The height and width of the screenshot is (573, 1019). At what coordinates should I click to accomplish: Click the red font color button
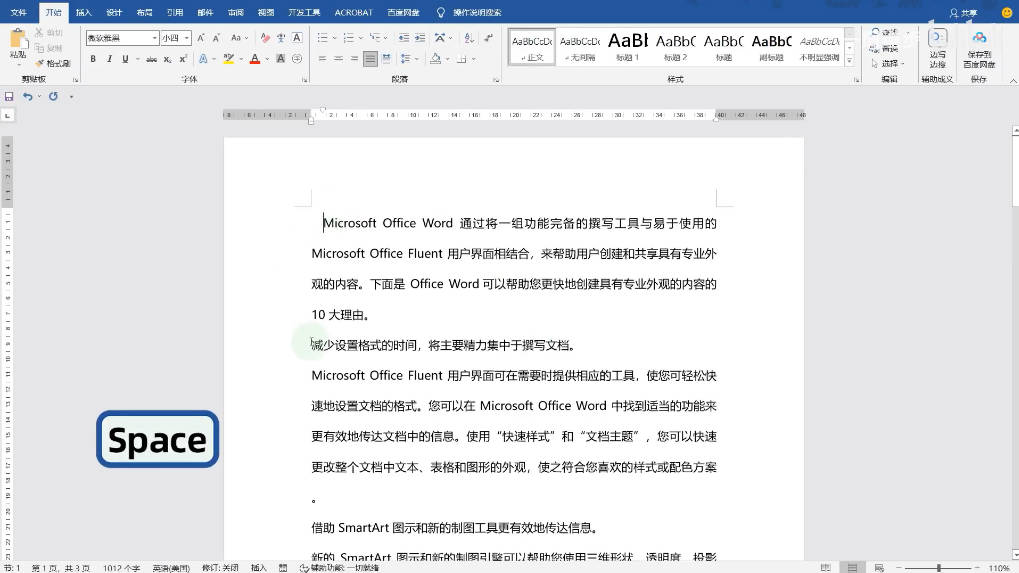tap(254, 59)
